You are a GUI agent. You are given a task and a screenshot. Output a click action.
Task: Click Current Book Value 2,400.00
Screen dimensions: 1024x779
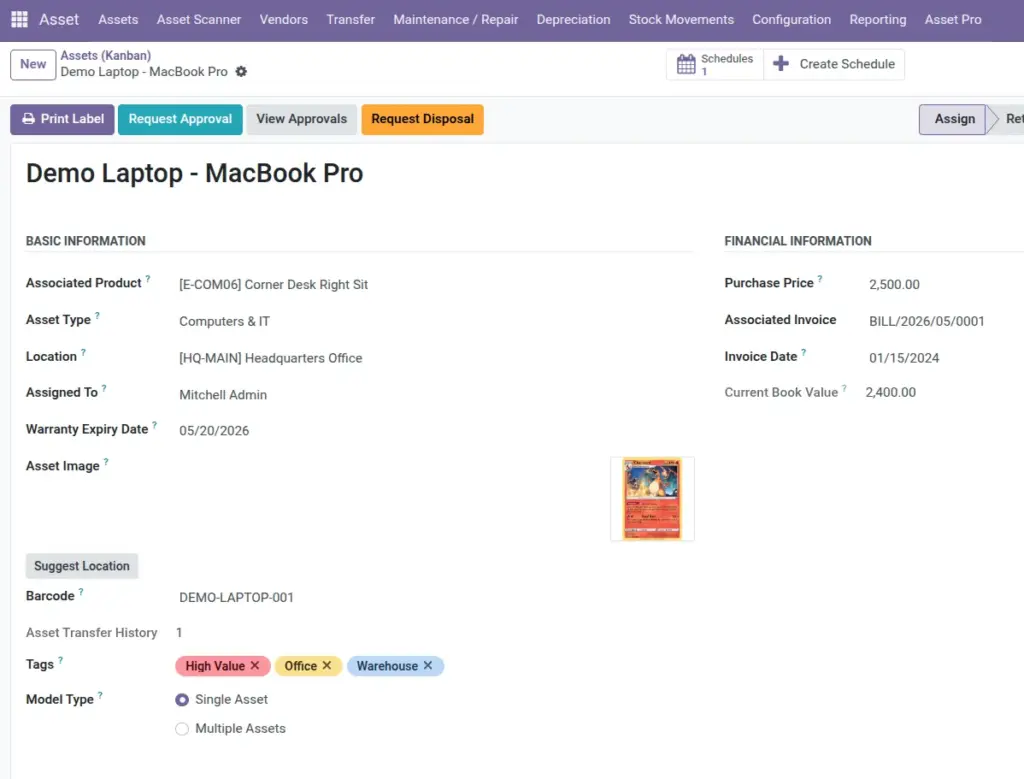[x=891, y=392]
